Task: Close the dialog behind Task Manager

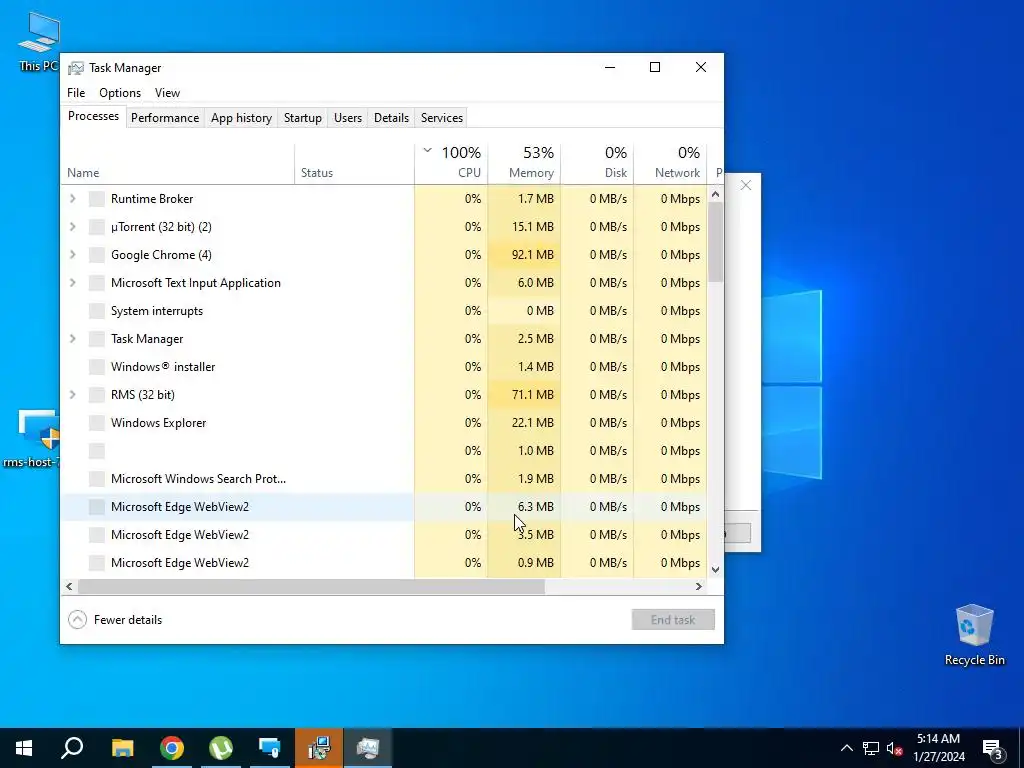Action: (746, 185)
